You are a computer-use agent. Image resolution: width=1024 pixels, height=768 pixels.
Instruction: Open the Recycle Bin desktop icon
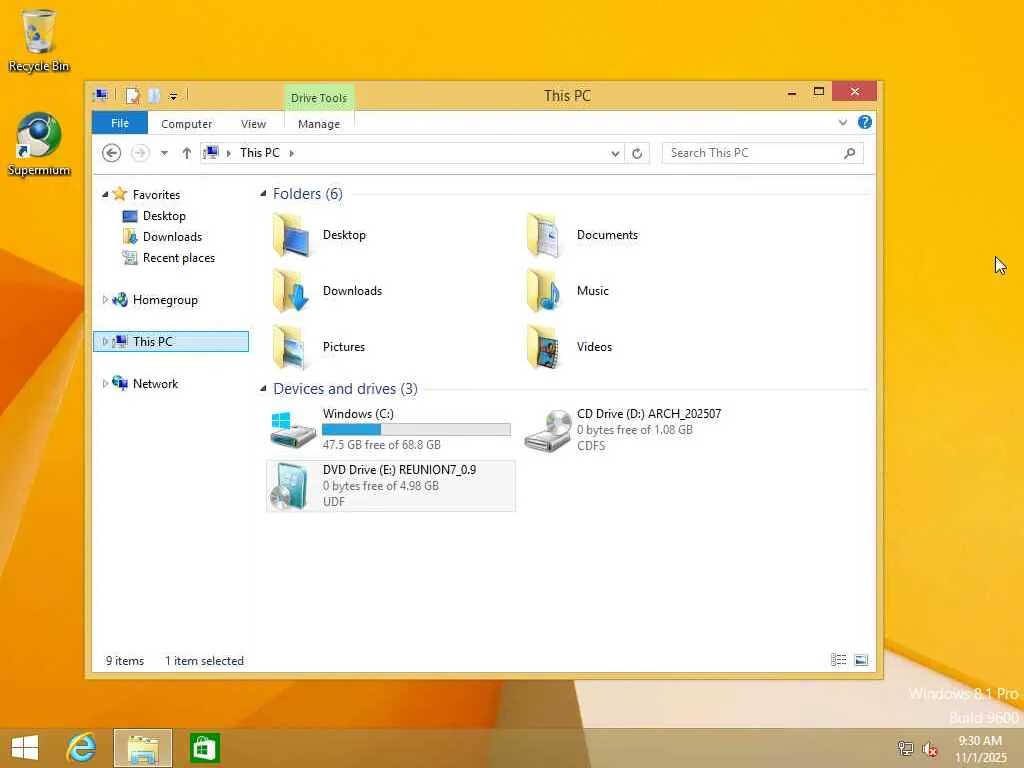pyautogui.click(x=39, y=40)
